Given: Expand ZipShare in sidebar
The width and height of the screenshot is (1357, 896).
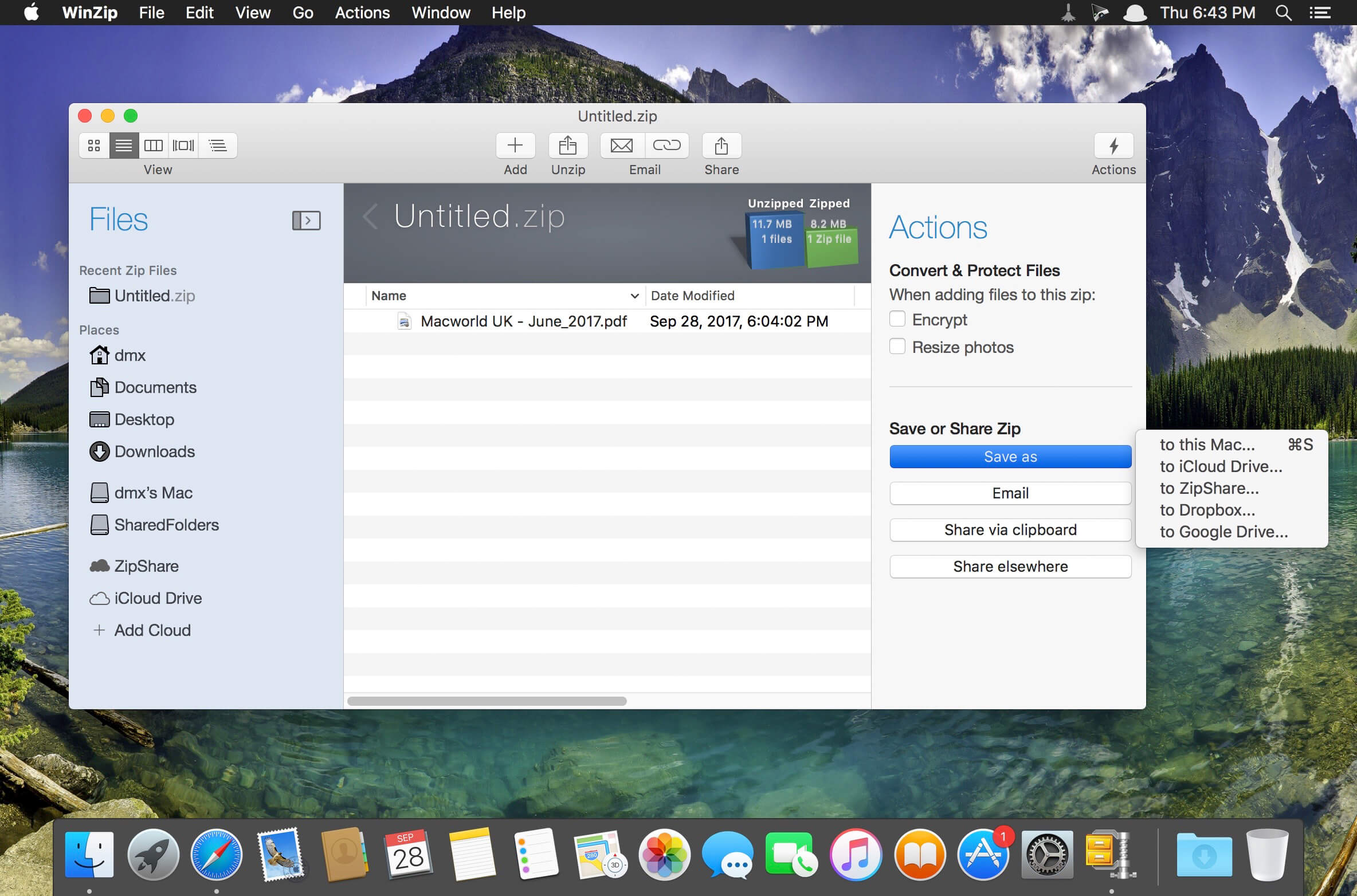Looking at the screenshot, I should point(146,565).
